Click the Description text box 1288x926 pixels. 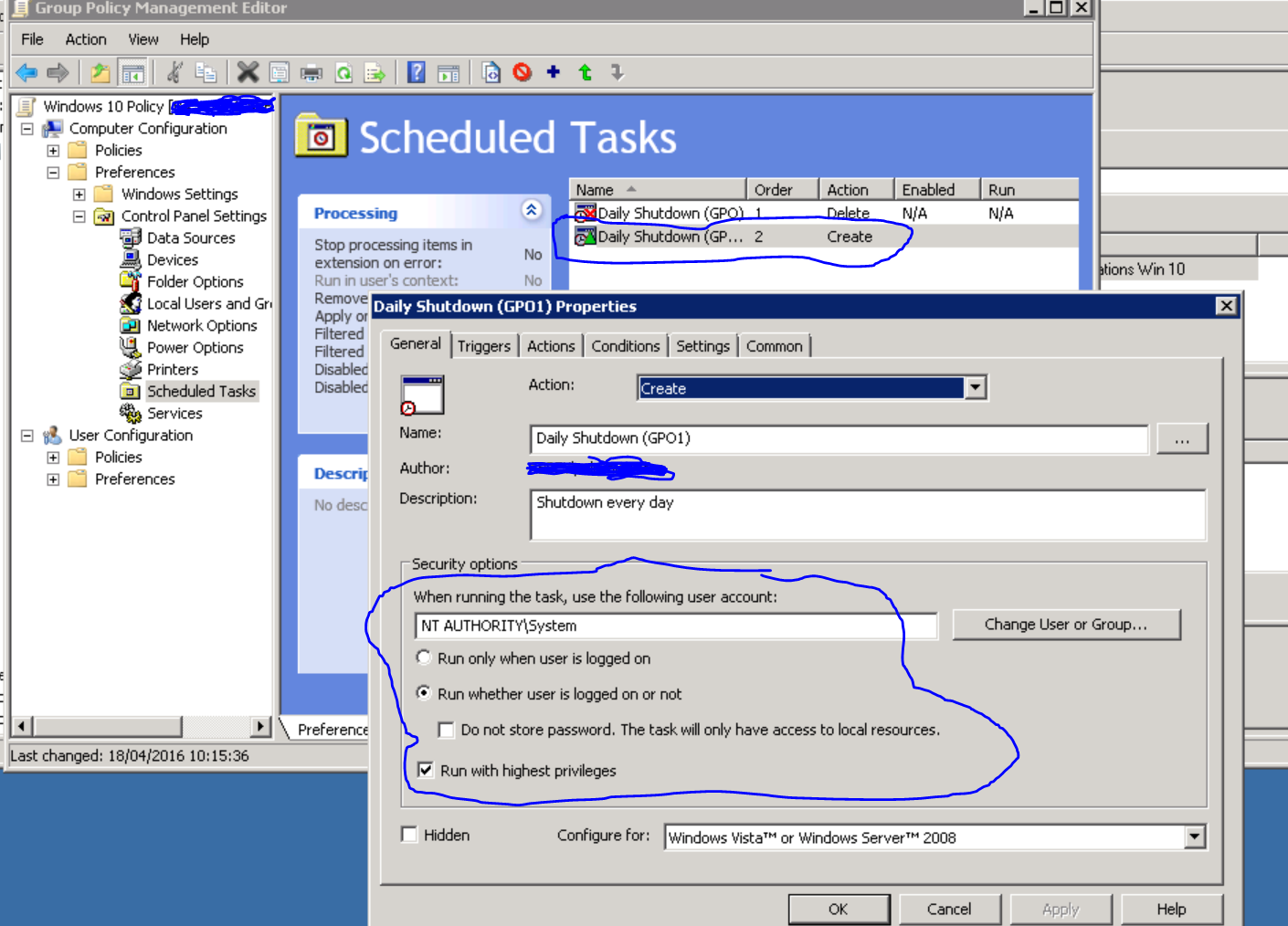(868, 515)
